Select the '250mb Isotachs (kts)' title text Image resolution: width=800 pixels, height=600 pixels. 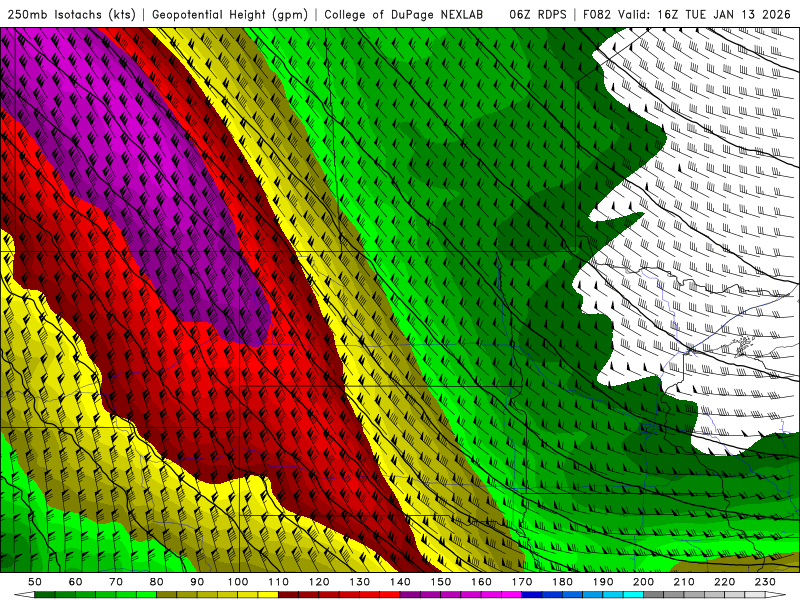click(x=71, y=15)
